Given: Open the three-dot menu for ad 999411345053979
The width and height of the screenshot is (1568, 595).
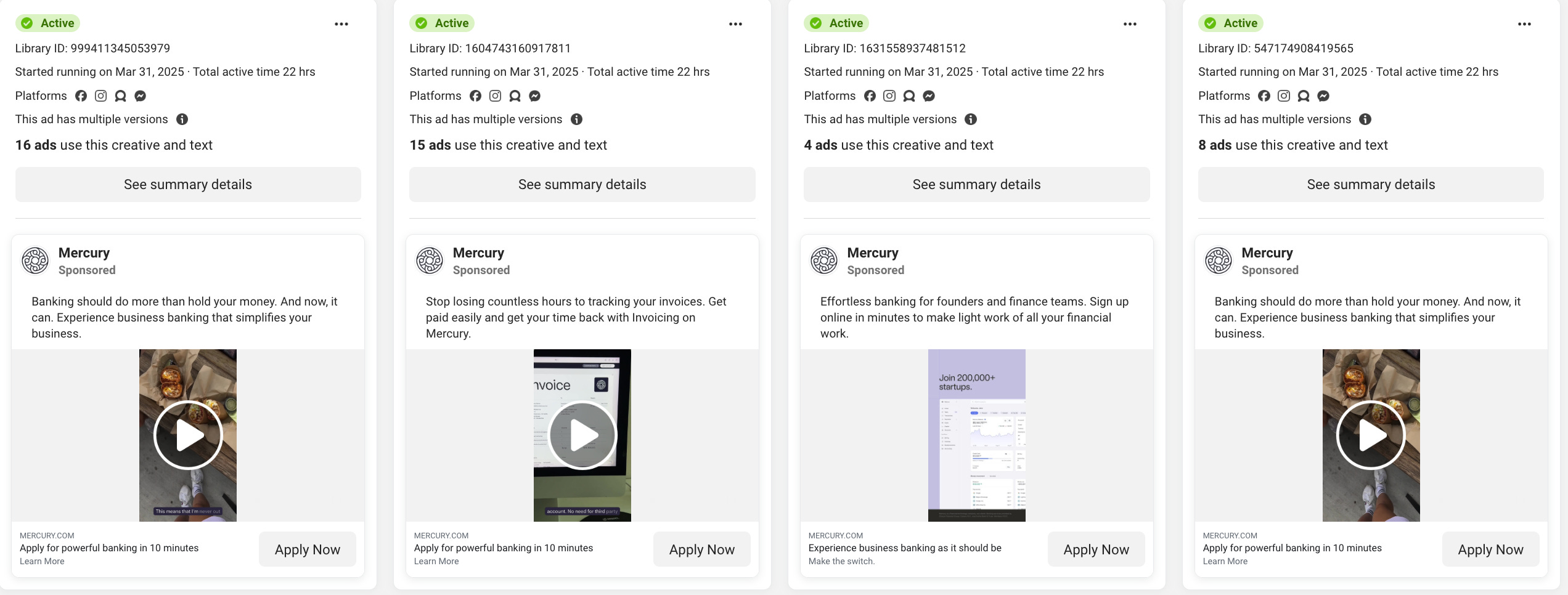Looking at the screenshot, I should pos(341,24).
